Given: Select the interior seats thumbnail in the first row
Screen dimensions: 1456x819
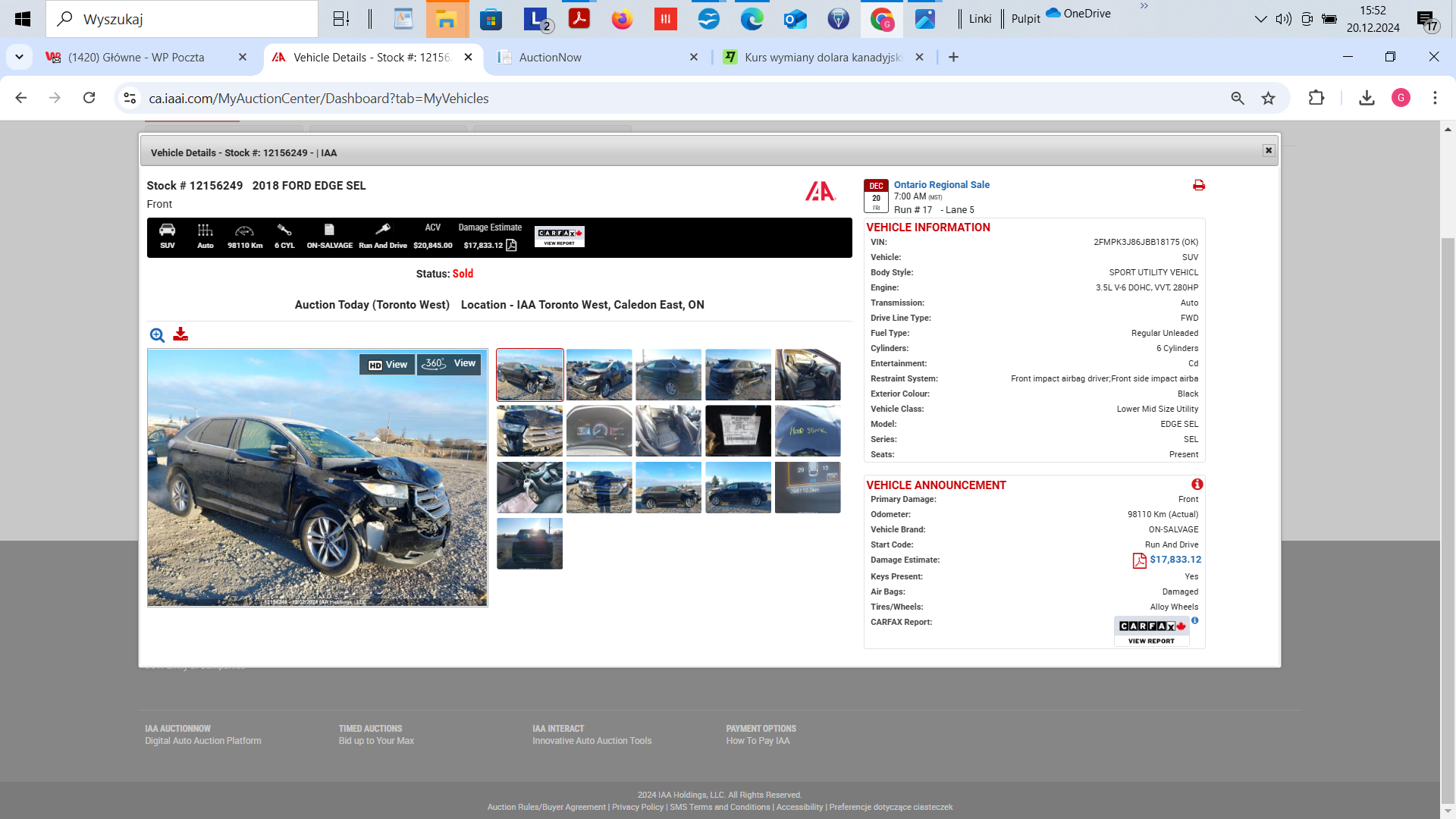Looking at the screenshot, I should tap(808, 375).
